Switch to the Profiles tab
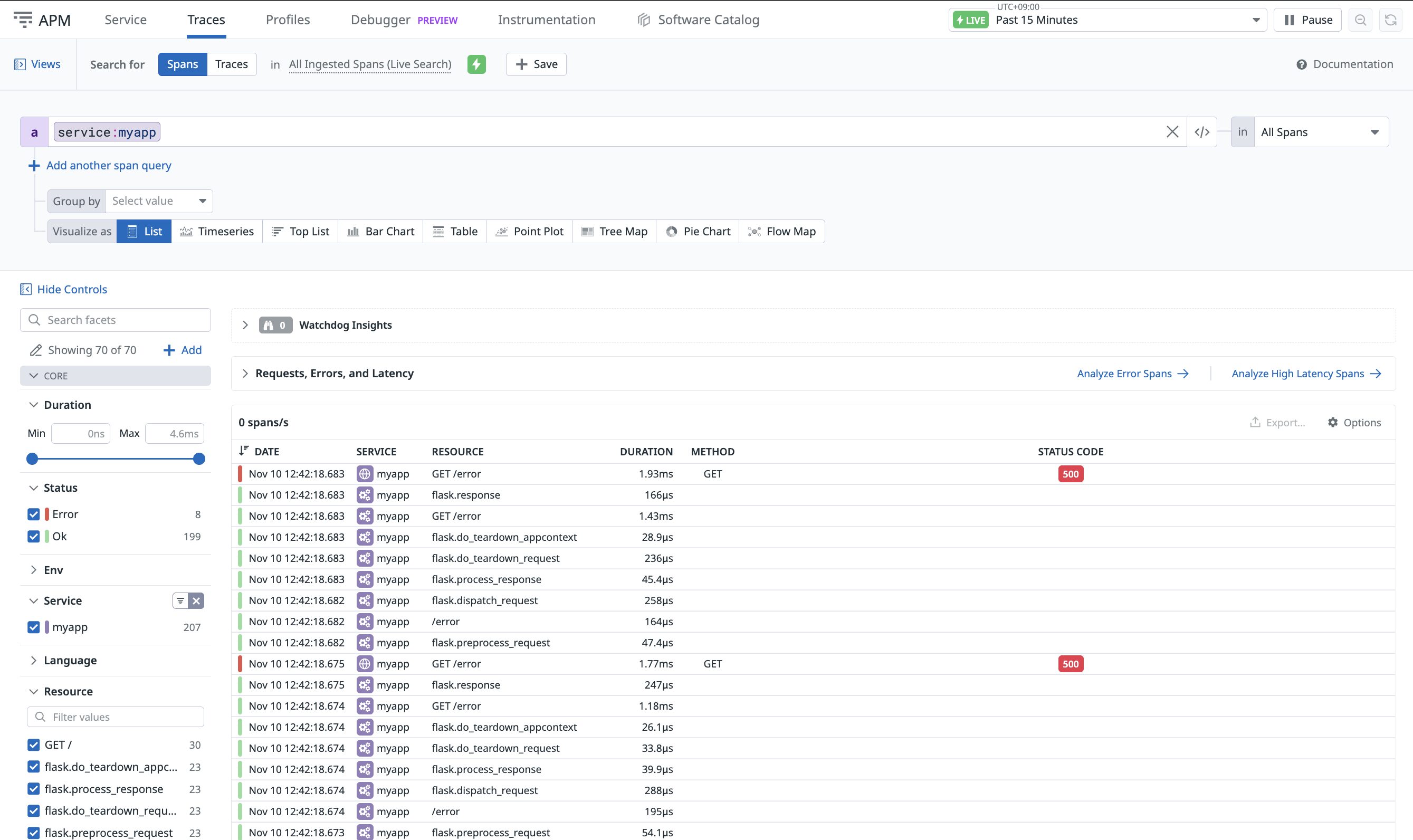The image size is (1413, 840). click(x=288, y=19)
